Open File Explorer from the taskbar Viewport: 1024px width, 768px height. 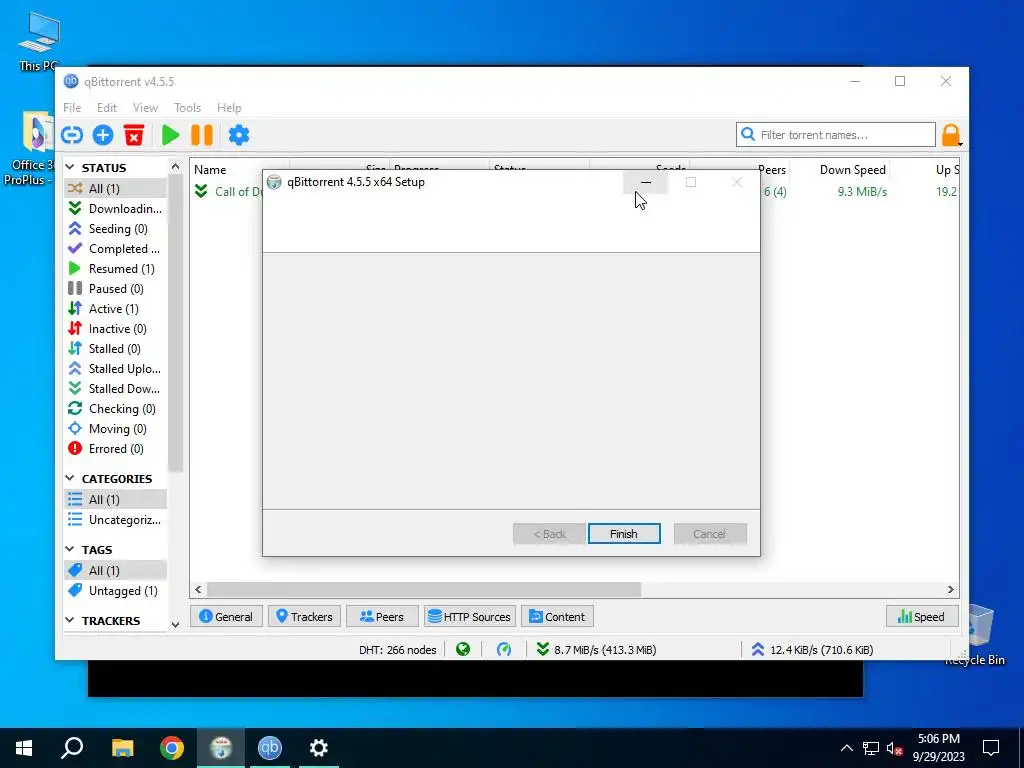[x=122, y=748]
